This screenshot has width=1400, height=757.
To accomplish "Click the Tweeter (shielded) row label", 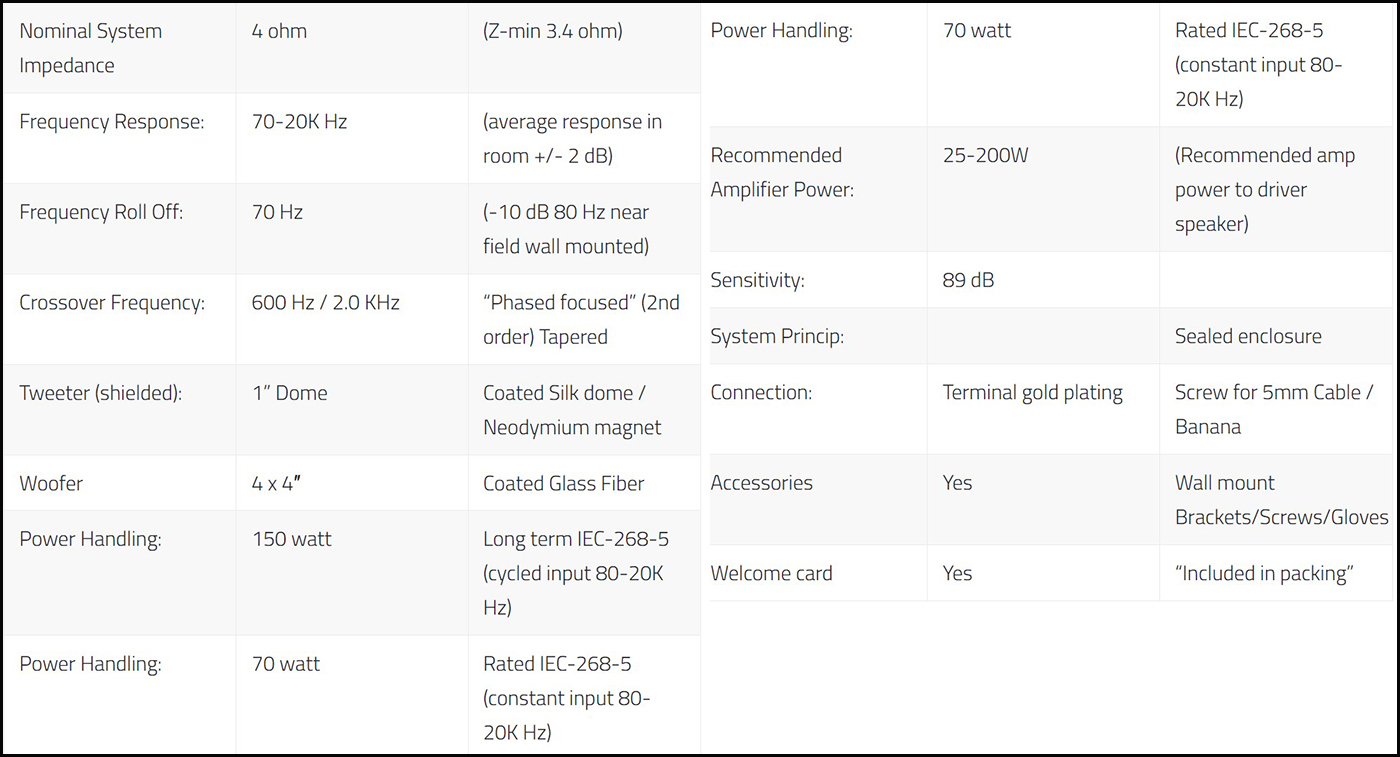I will click(100, 393).
